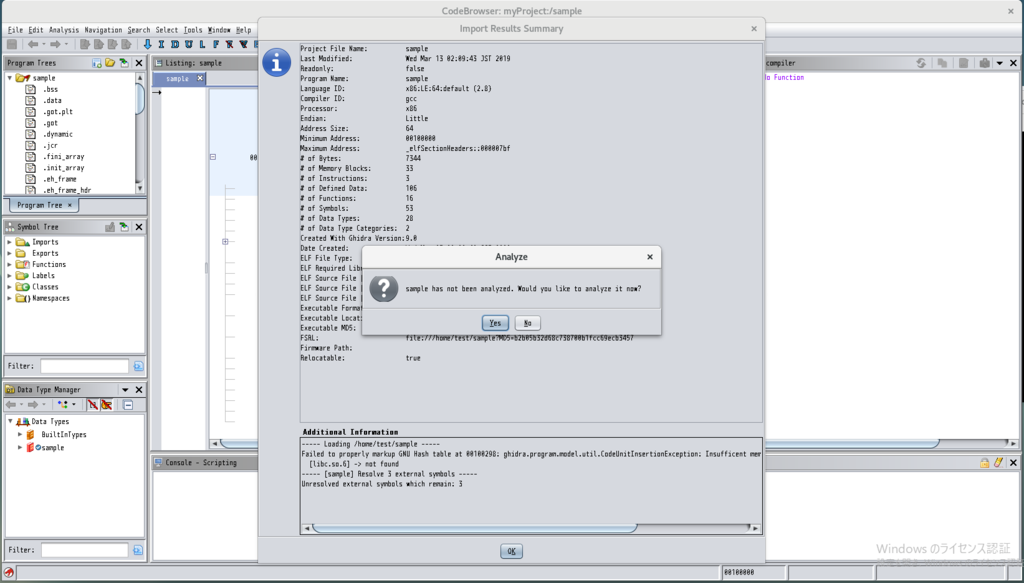Open the Decompiler panel menu dropdown arrow

tap(1000, 63)
